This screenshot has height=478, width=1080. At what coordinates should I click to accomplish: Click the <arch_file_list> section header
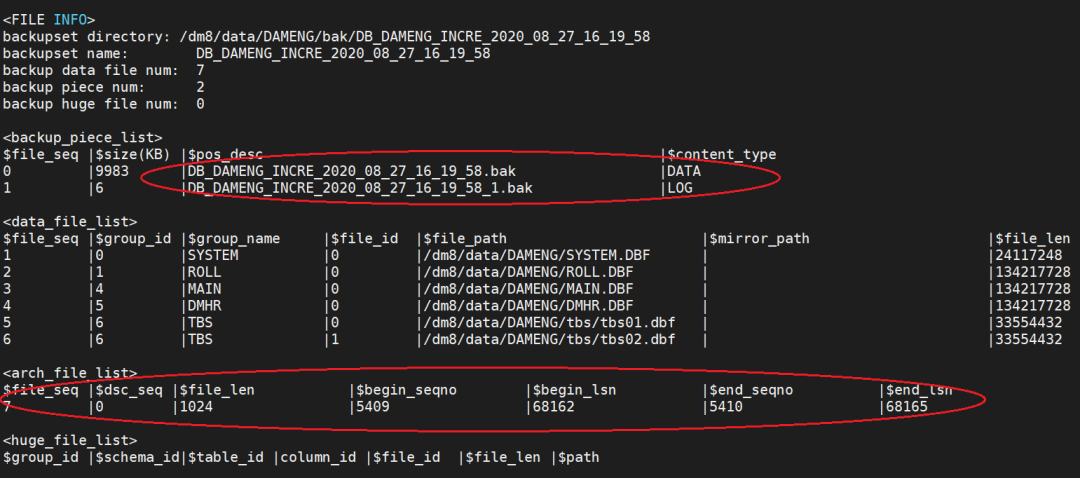(x=70, y=373)
